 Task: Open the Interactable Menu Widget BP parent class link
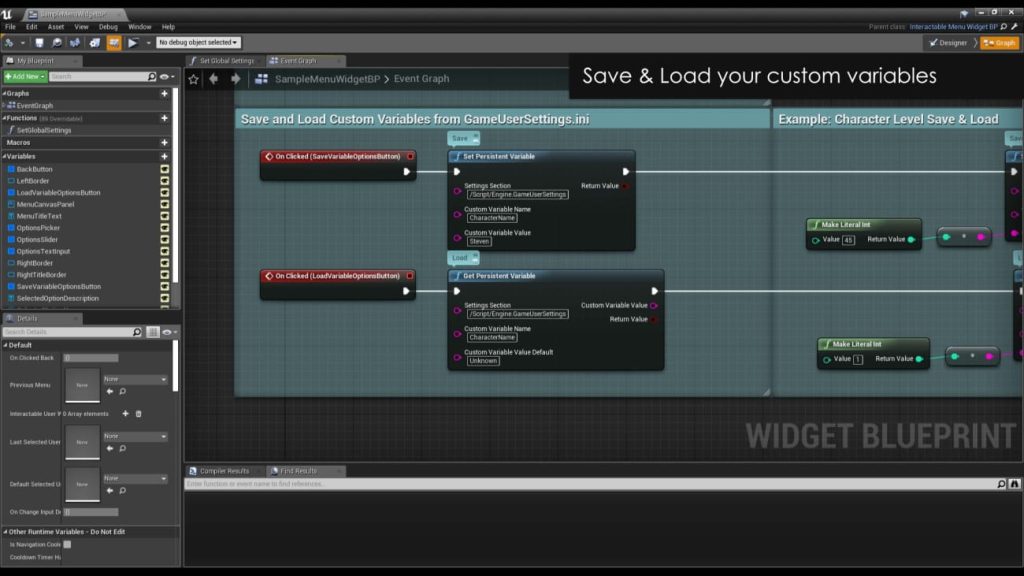(x=954, y=27)
